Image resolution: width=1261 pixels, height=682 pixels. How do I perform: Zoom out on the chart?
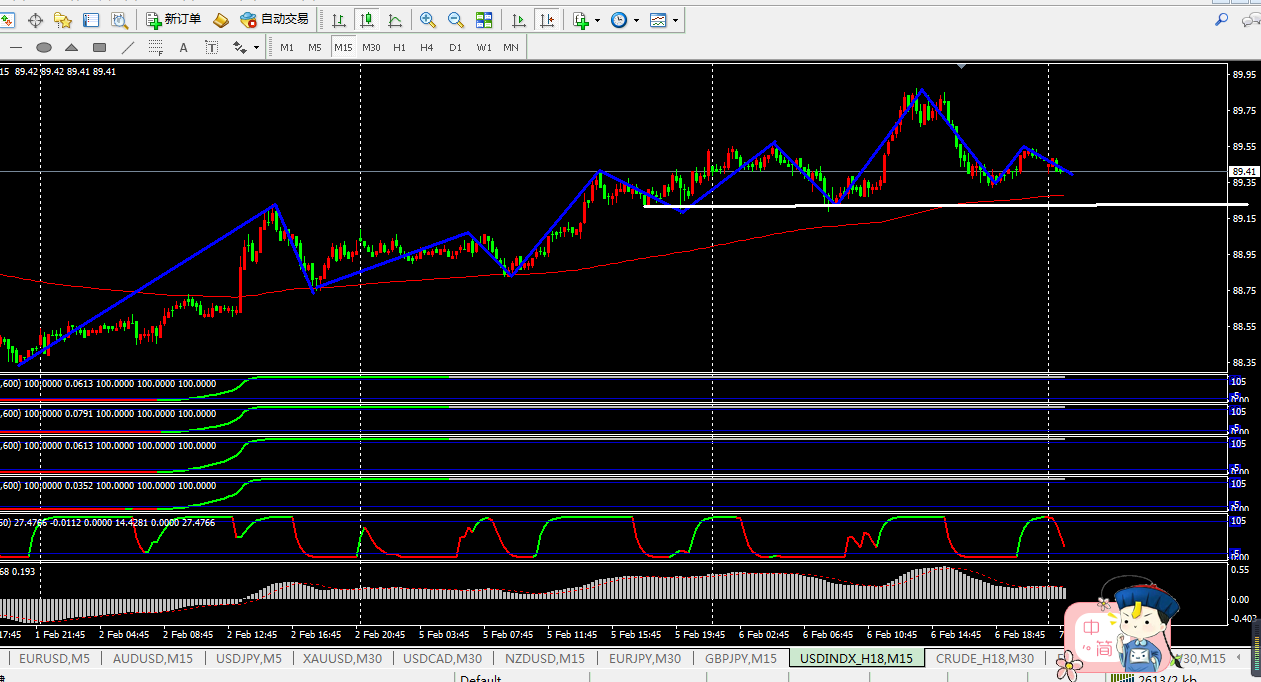point(456,20)
